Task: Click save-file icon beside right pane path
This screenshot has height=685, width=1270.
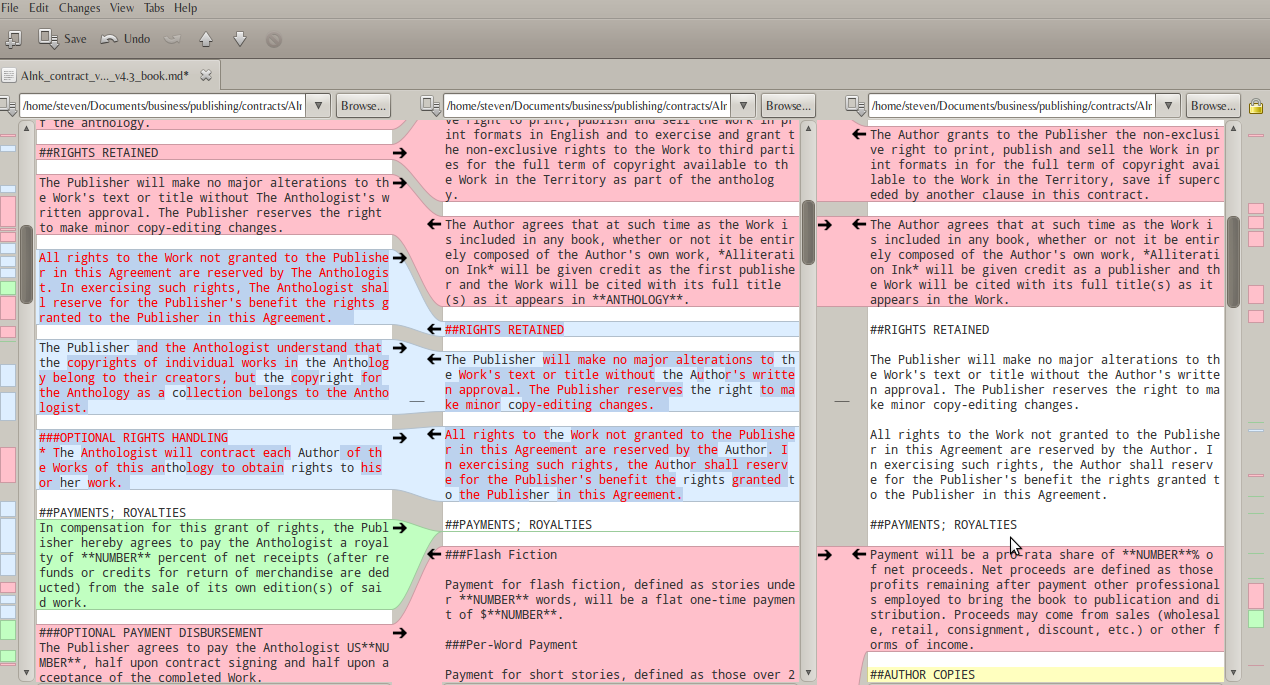Action: 855,105
